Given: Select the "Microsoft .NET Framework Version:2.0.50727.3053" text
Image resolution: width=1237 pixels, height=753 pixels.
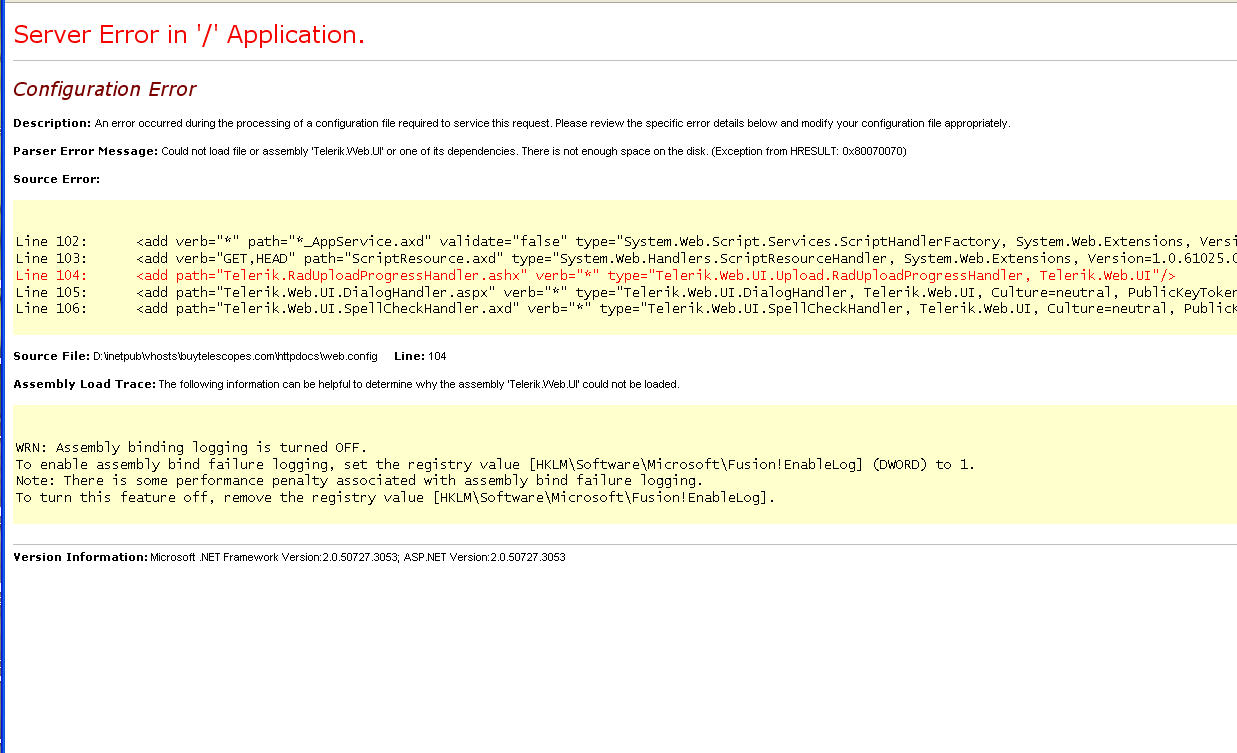Looking at the screenshot, I should point(274,557).
